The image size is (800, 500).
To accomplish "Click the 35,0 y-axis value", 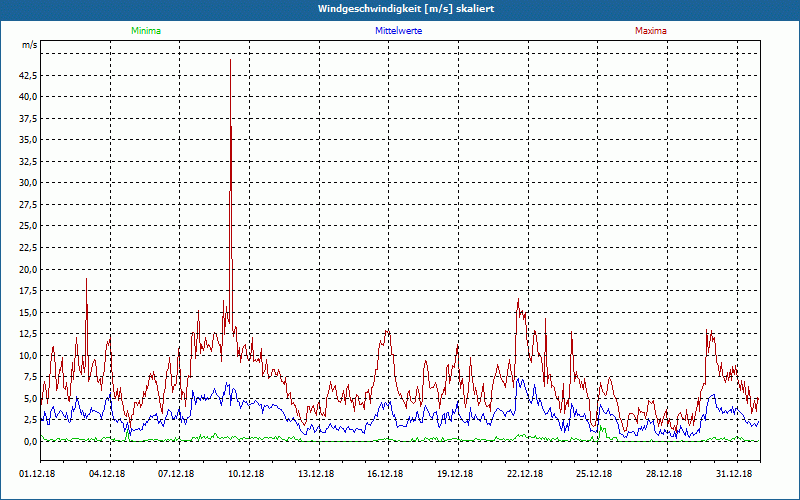I will (x=28, y=140).
